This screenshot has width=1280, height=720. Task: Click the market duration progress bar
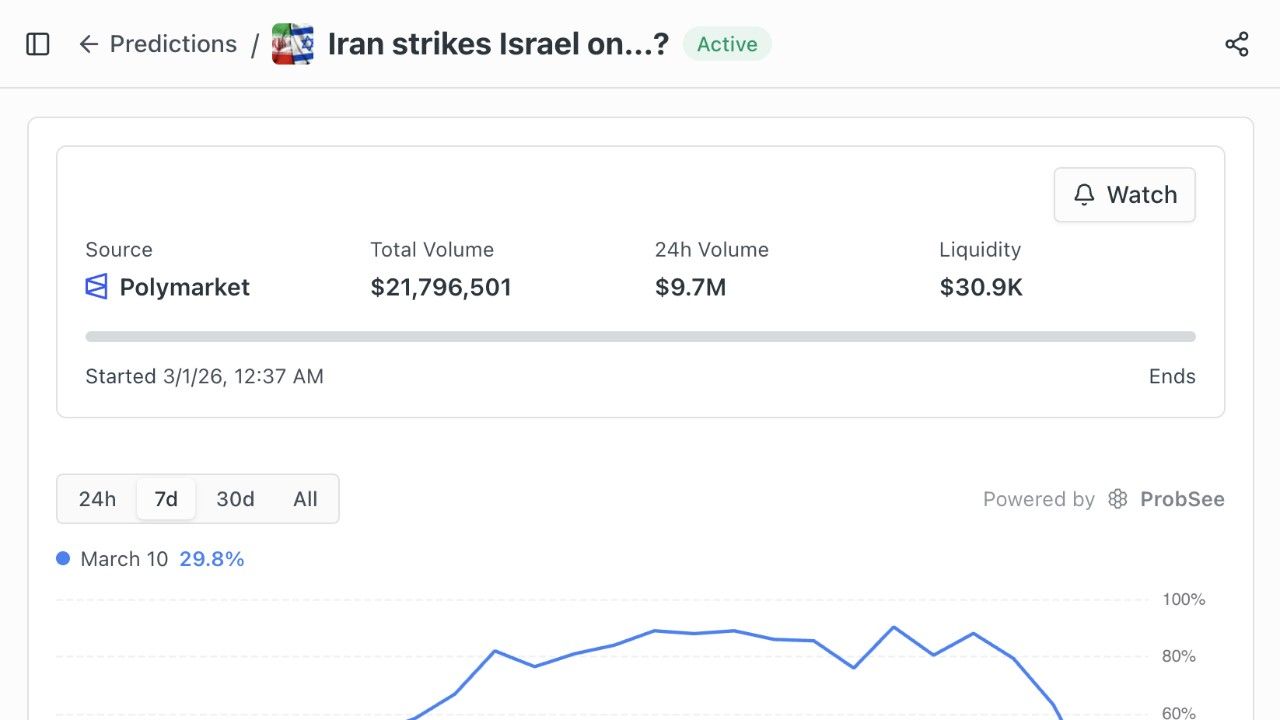coord(640,337)
